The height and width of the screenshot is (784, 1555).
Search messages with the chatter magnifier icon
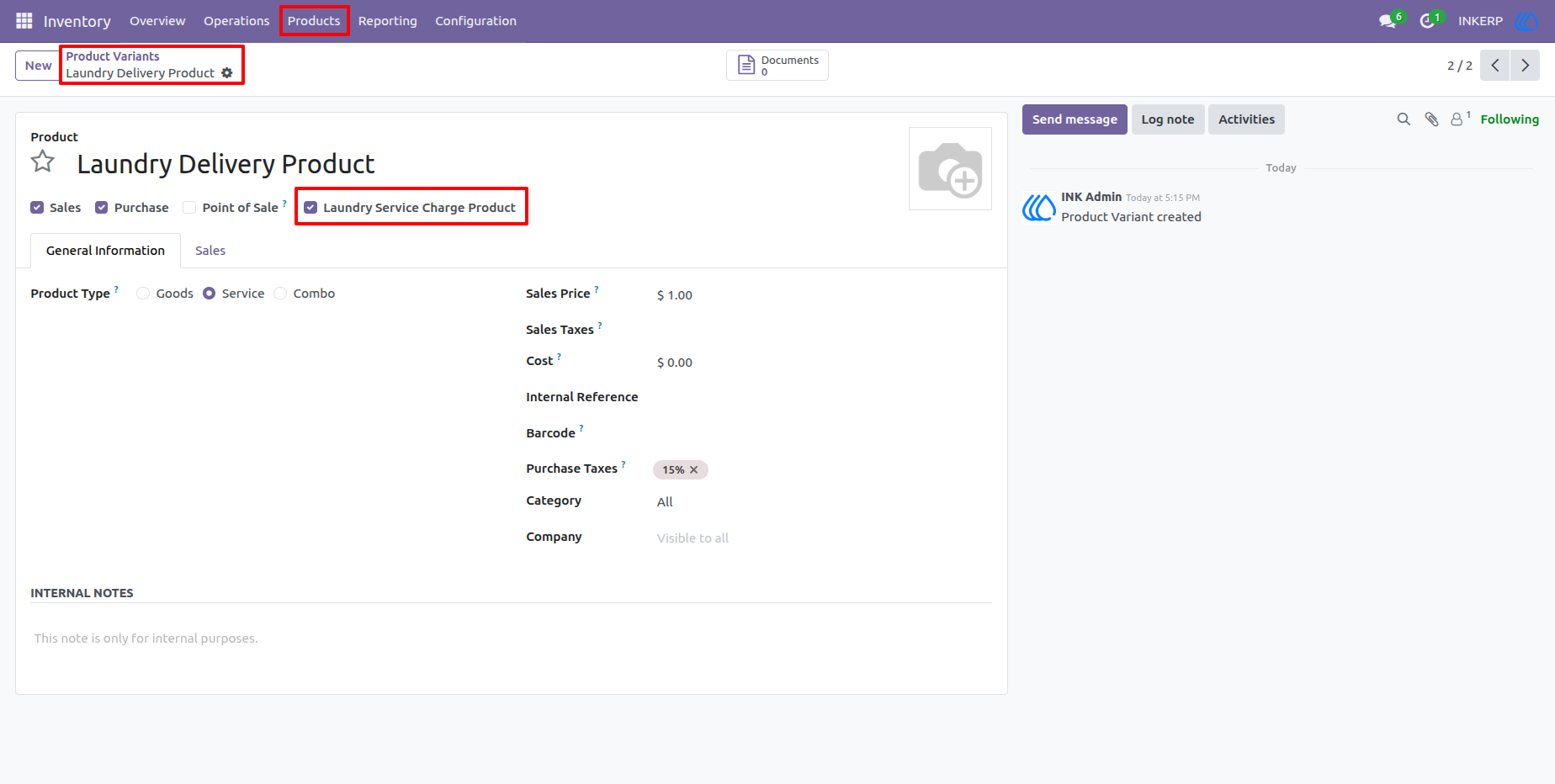[x=1404, y=119]
